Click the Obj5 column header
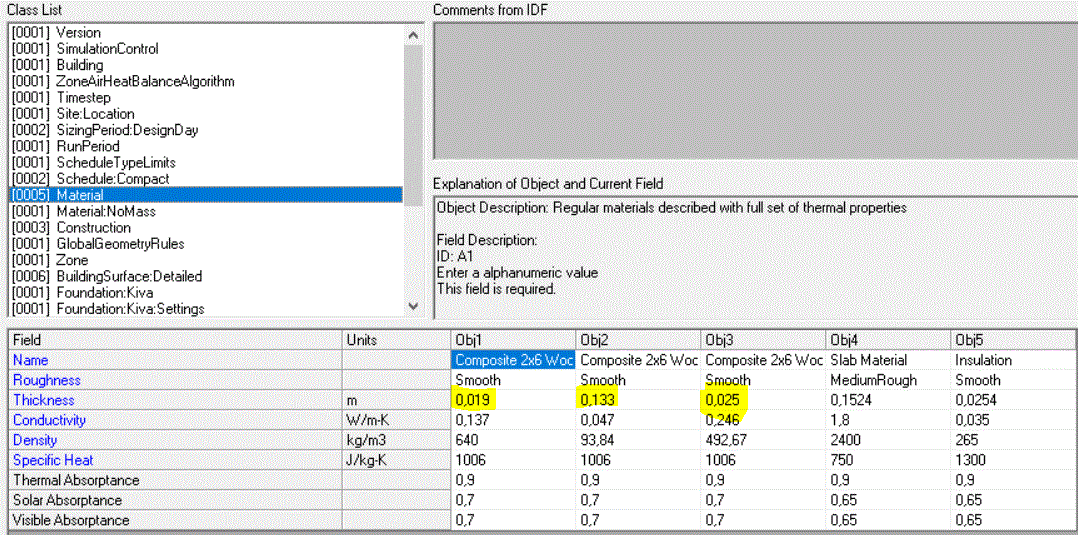Screen dimensions: 1078x535 (x=1014, y=340)
